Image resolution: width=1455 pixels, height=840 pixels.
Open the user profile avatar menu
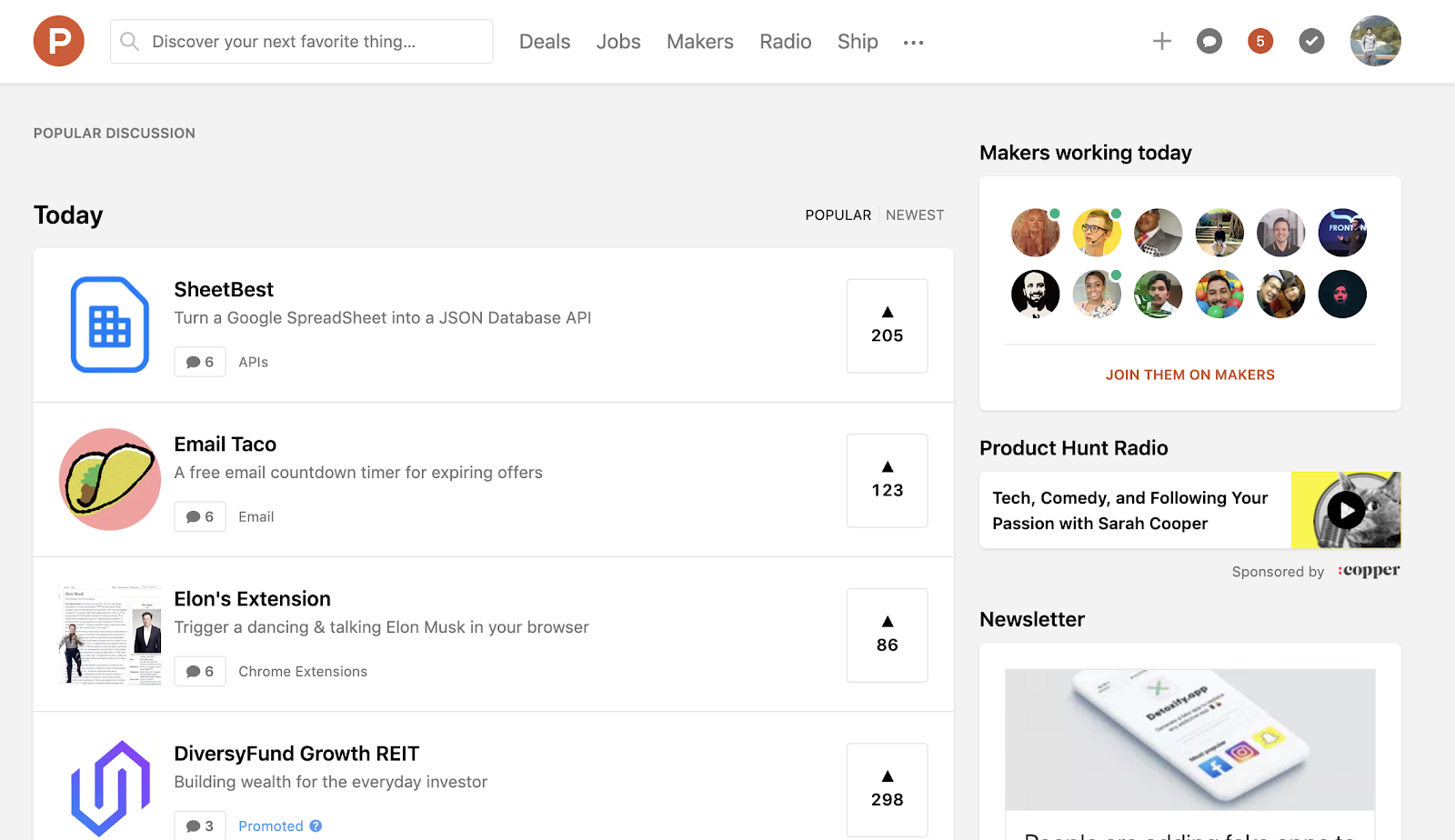tap(1376, 41)
